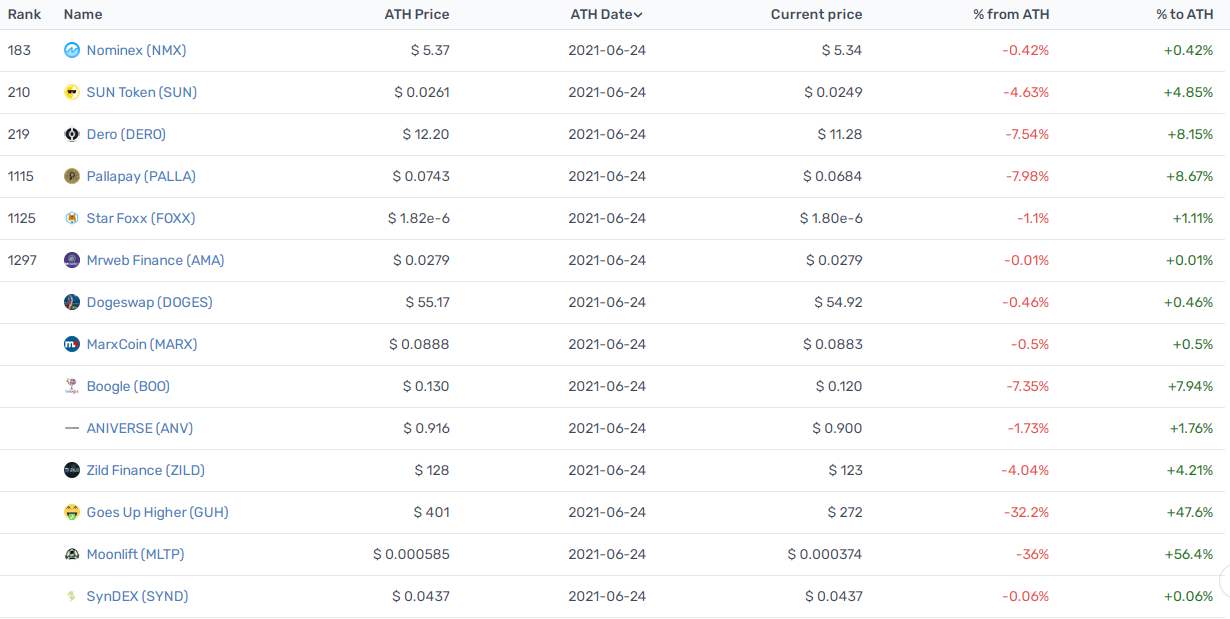Click the Pallapay coin logo icon
This screenshot has height=619, width=1230.
72,176
